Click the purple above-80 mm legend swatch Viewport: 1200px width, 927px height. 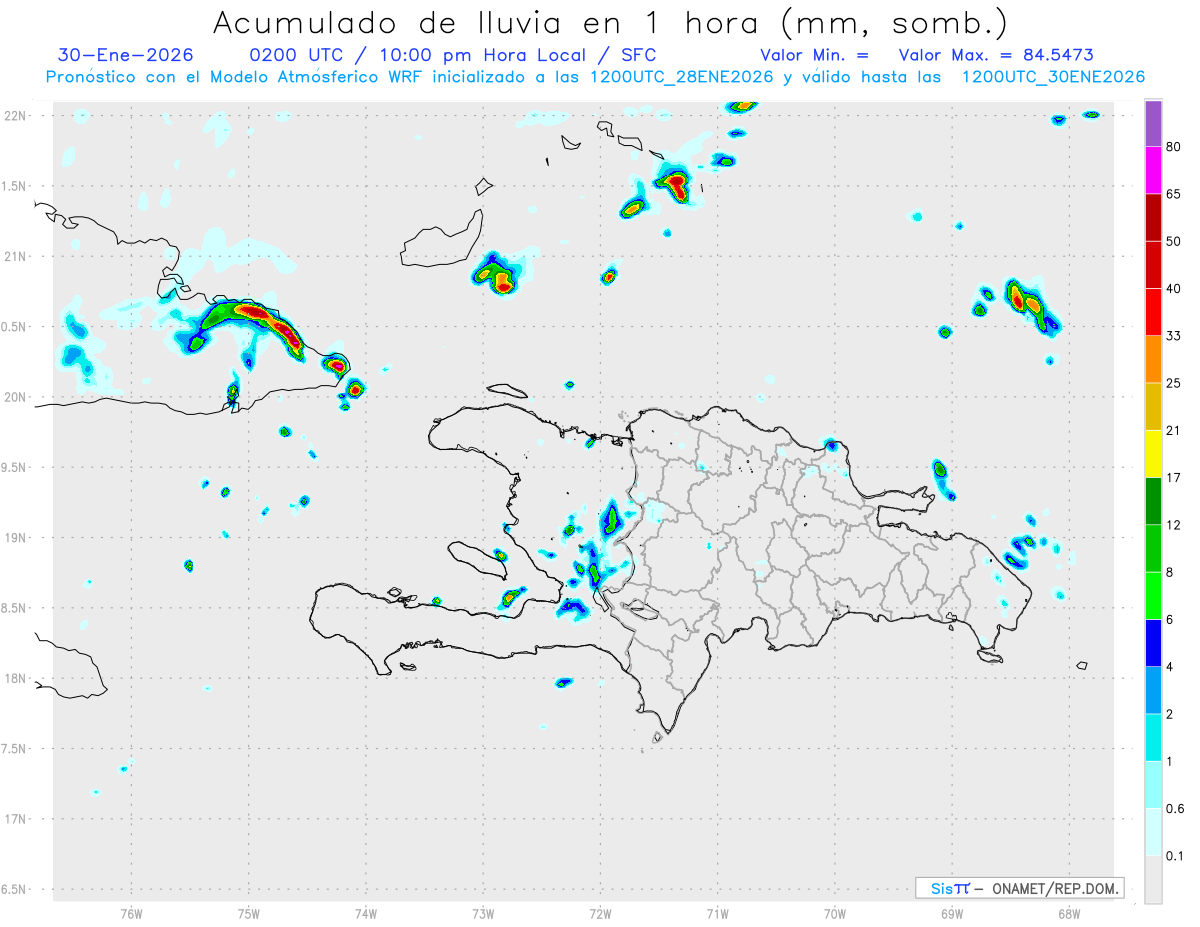(1152, 123)
